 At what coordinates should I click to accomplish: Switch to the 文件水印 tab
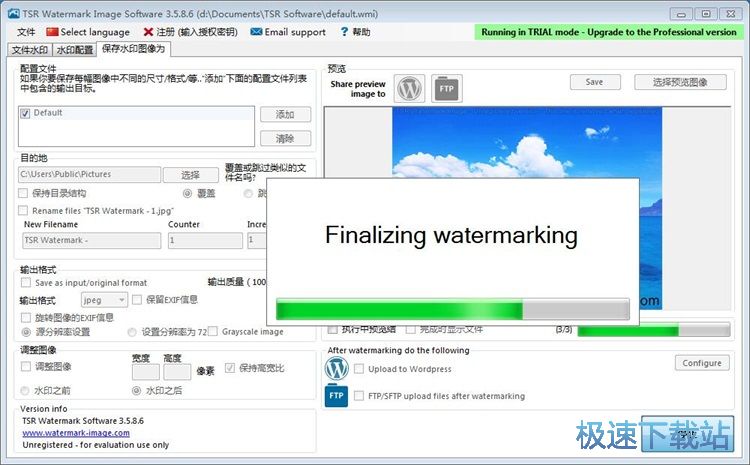click(x=30, y=50)
